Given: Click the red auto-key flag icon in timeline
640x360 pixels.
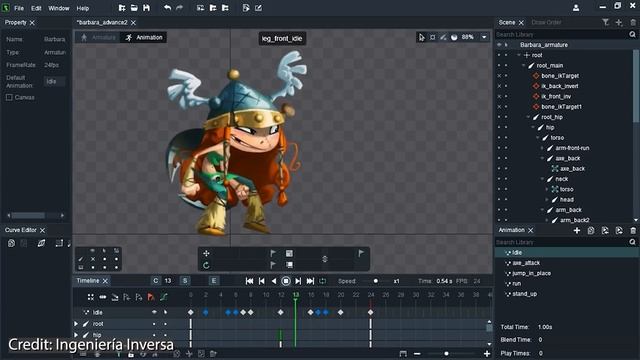Looking at the screenshot, I should 151,297.
